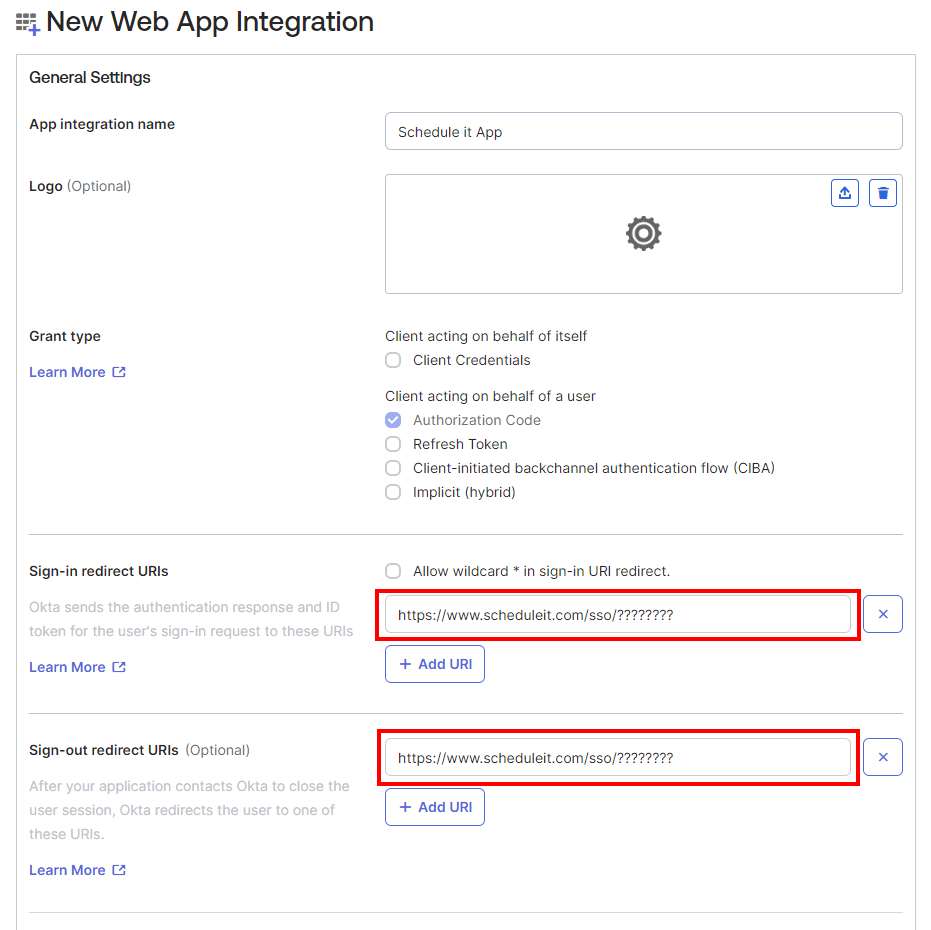Screen dimensions: 931x930
Task: Allow wildcard in sign-in URI redirect
Action: [393, 571]
